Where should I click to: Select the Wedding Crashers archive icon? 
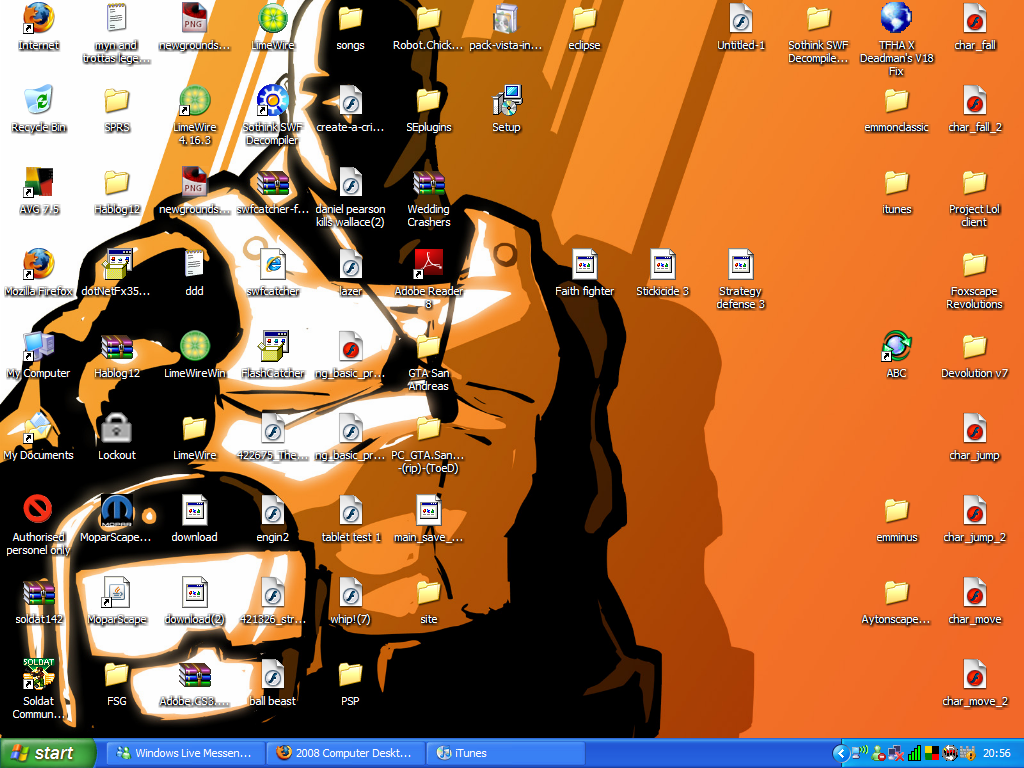tap(428, 183)
